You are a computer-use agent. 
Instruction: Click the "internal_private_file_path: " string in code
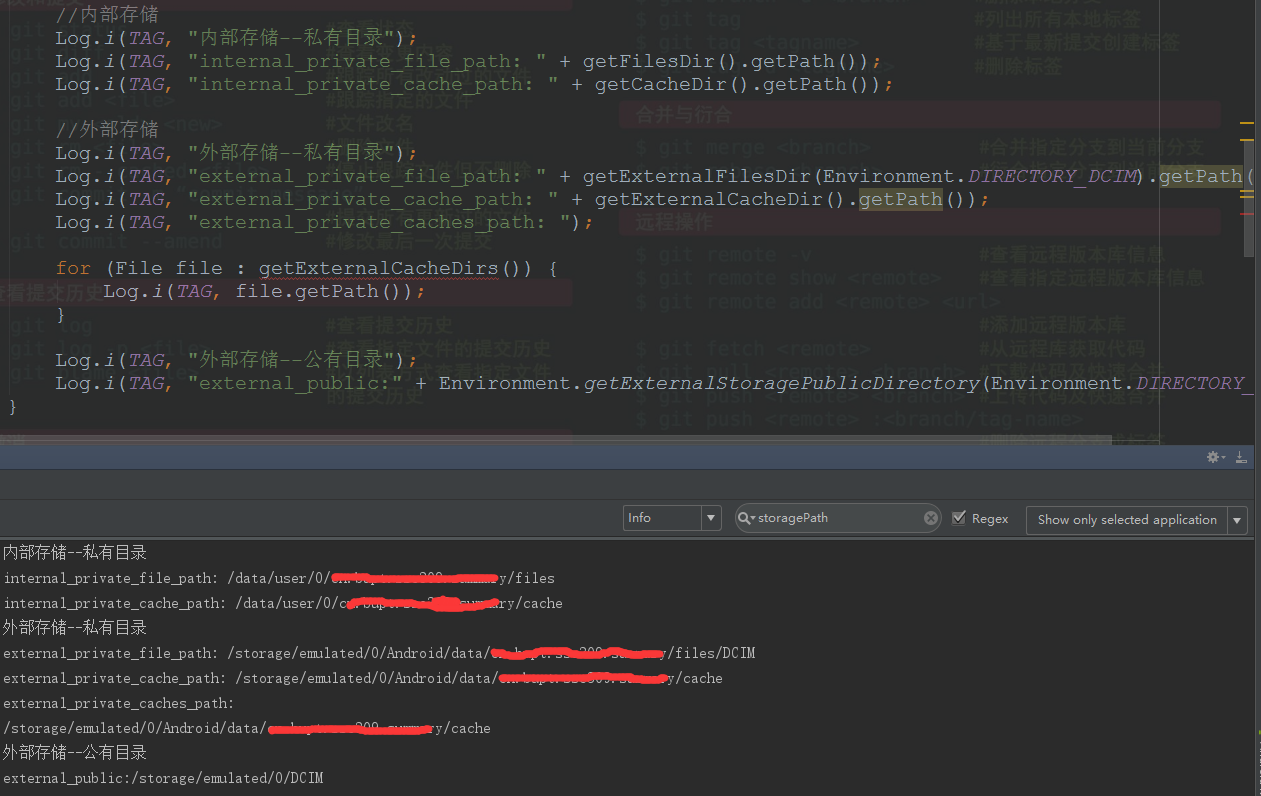(x=367, y=61)
